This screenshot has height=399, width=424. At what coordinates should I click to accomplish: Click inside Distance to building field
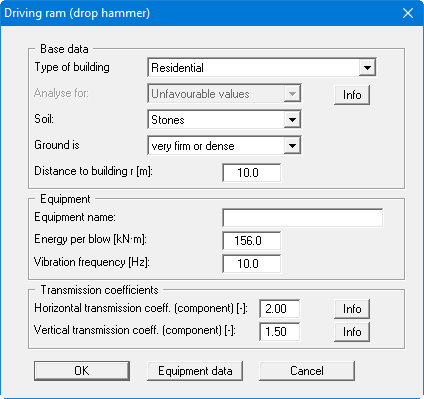[x=252, y=173]
